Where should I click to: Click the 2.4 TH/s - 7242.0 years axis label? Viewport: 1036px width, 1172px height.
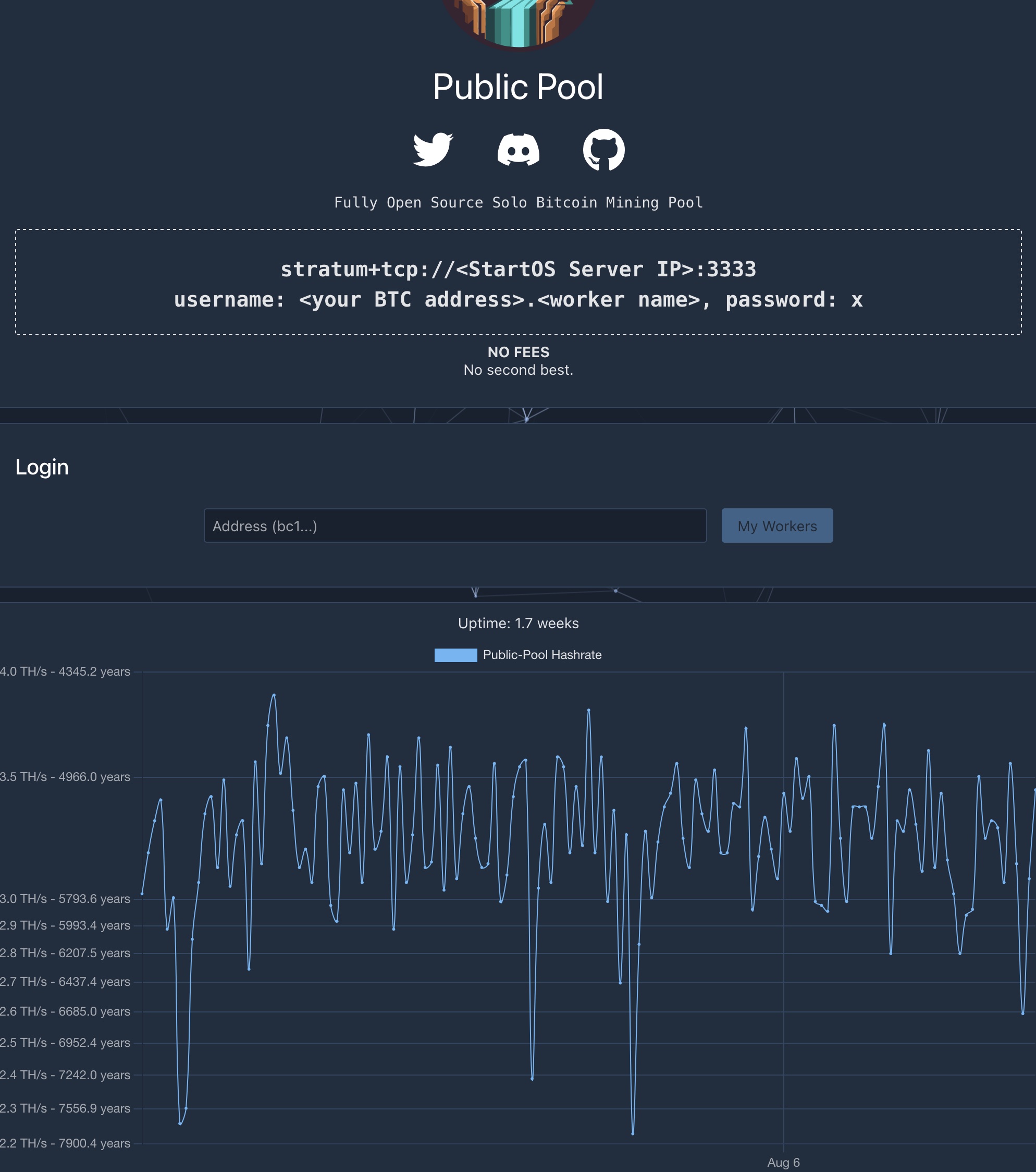(x=65, y=1075)
